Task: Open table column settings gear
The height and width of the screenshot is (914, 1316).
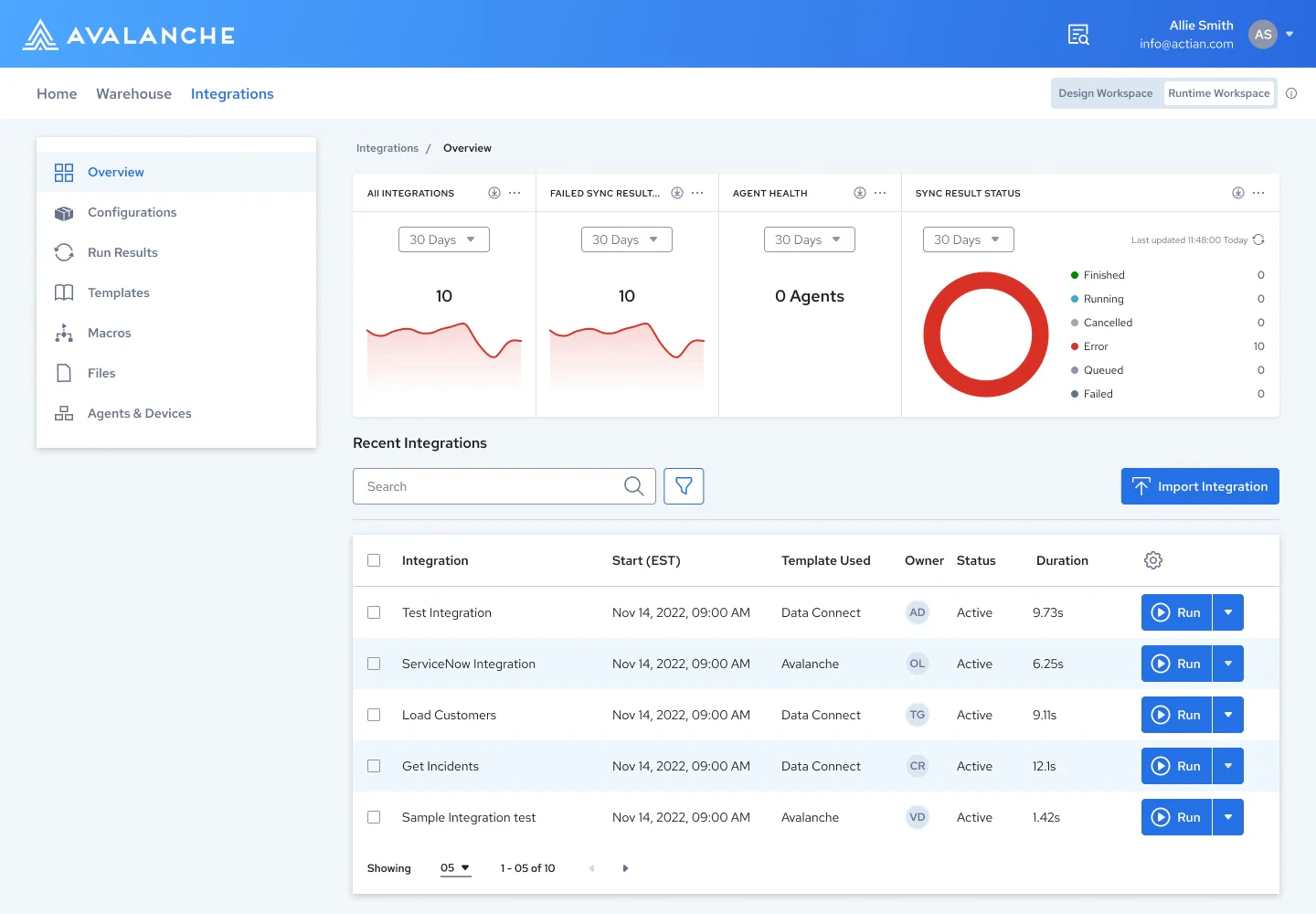Action: point(1152,560)
